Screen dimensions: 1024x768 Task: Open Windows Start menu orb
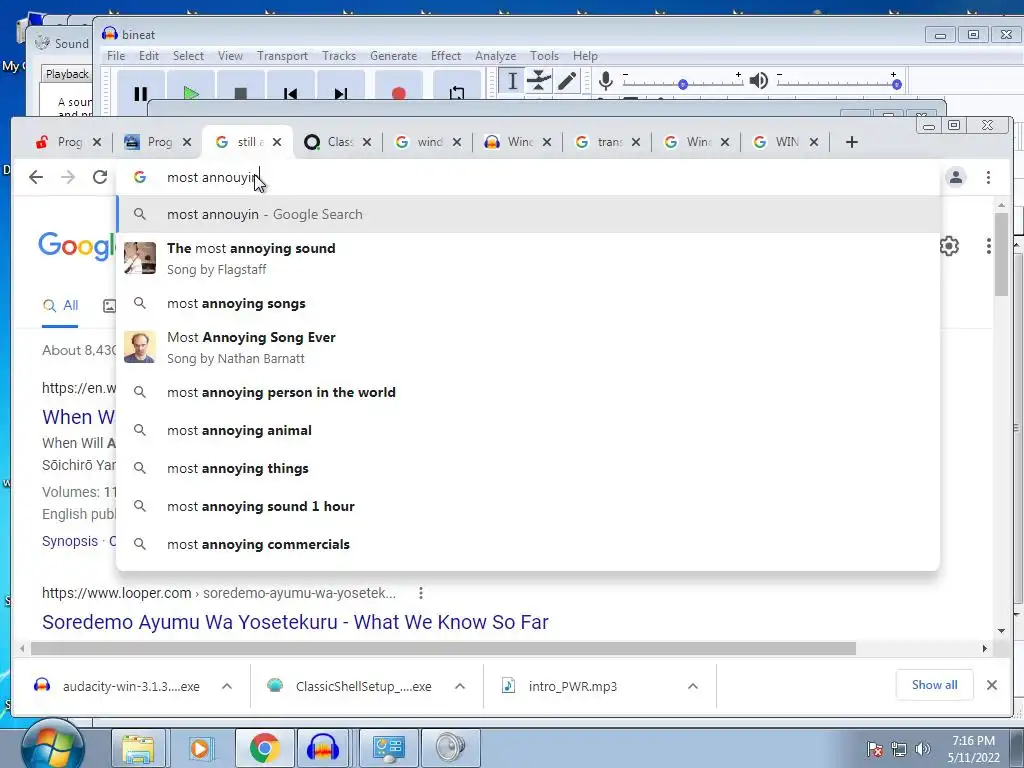52,746
